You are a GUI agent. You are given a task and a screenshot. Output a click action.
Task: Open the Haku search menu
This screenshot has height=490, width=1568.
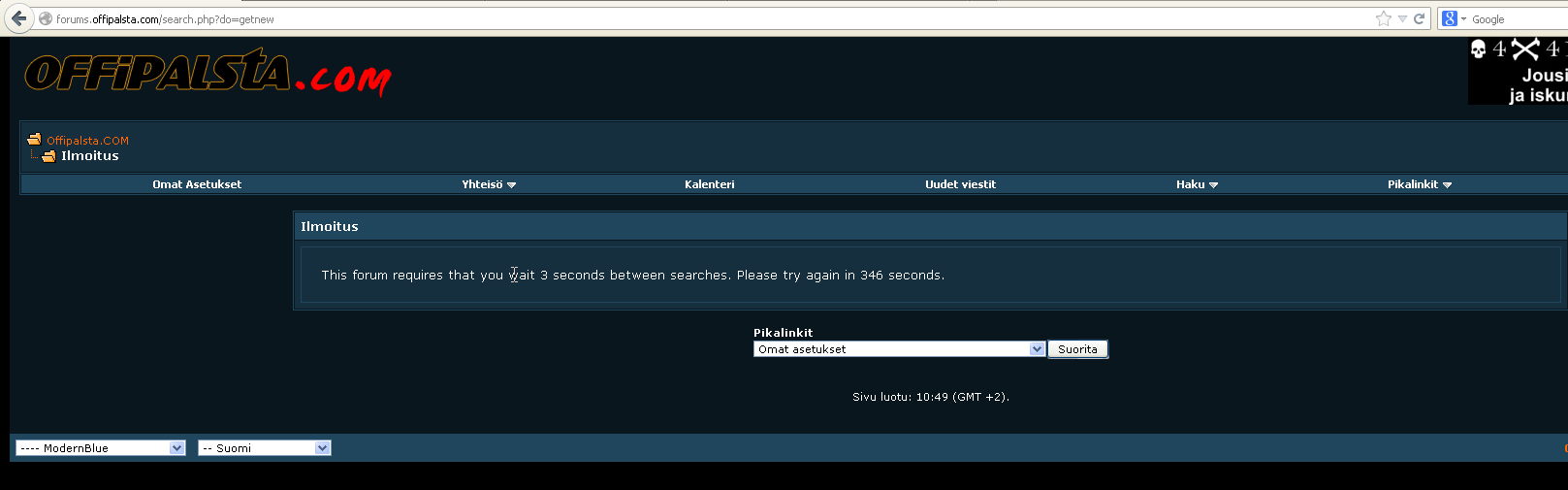[1196, 184]
